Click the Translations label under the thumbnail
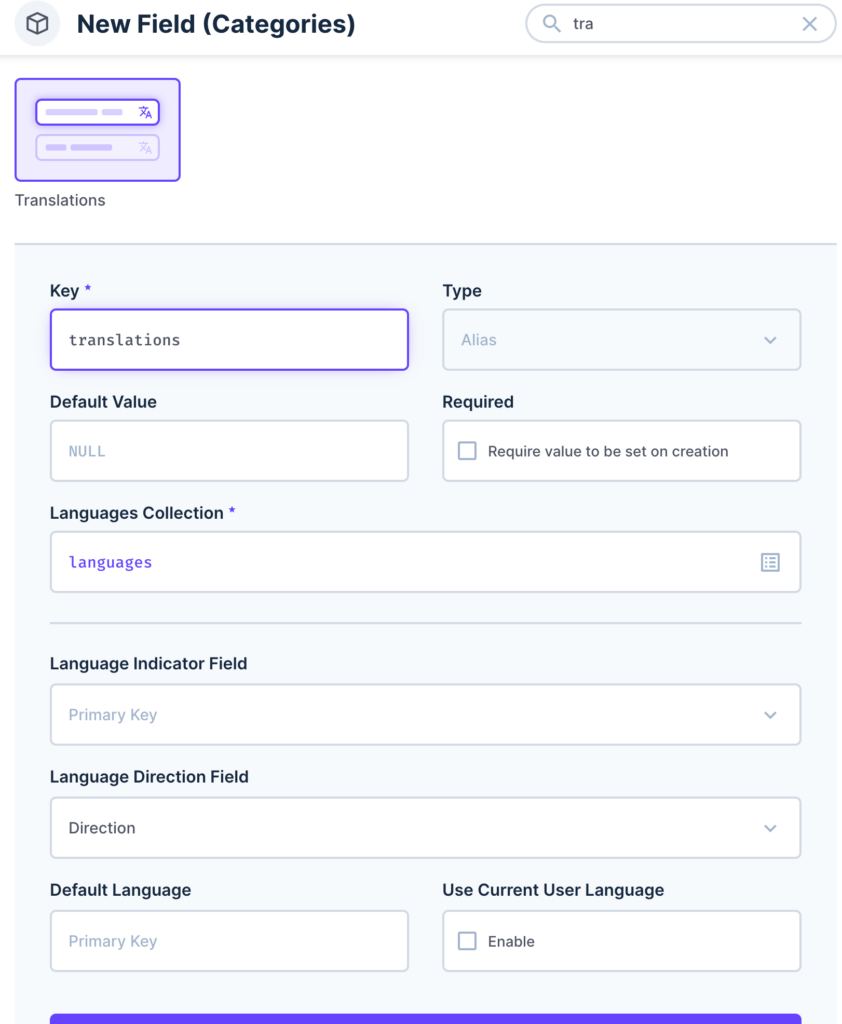Screen dimensions: 842x1024 click(60, 200)
